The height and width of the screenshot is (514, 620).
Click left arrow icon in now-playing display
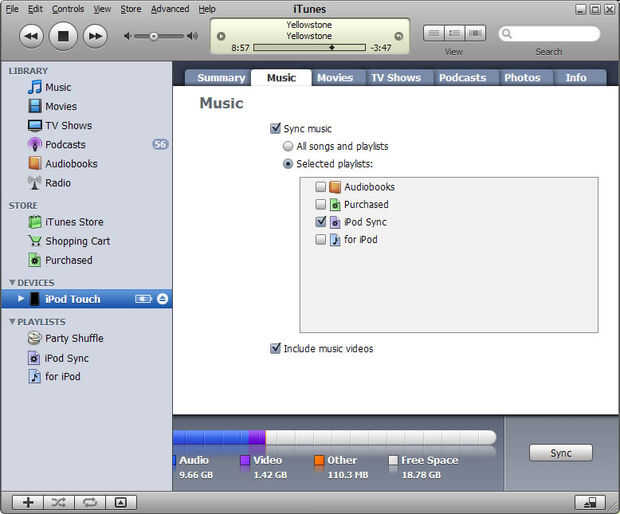point(221,36)
